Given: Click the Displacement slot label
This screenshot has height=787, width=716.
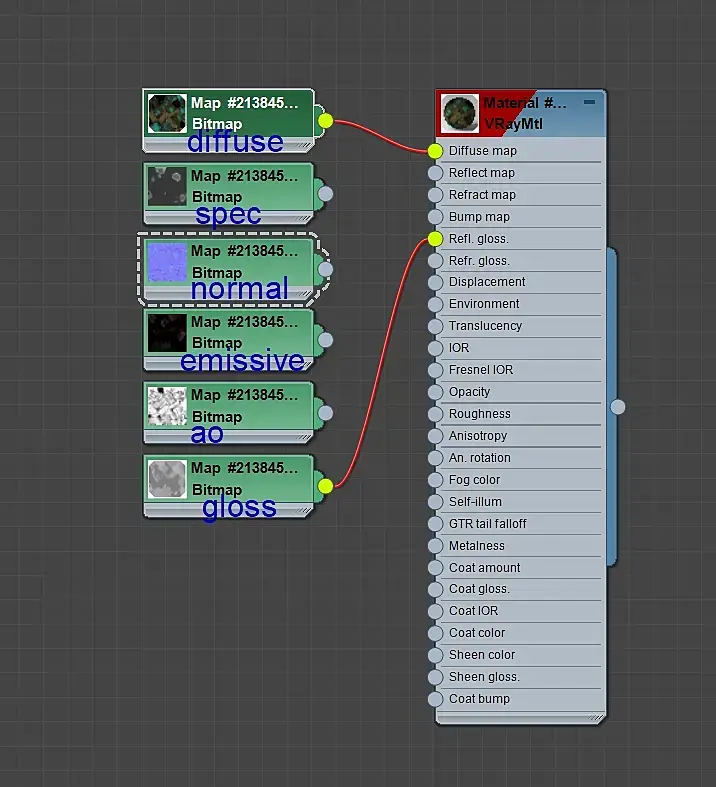Looking at the screenshot, I should (487, 282).
